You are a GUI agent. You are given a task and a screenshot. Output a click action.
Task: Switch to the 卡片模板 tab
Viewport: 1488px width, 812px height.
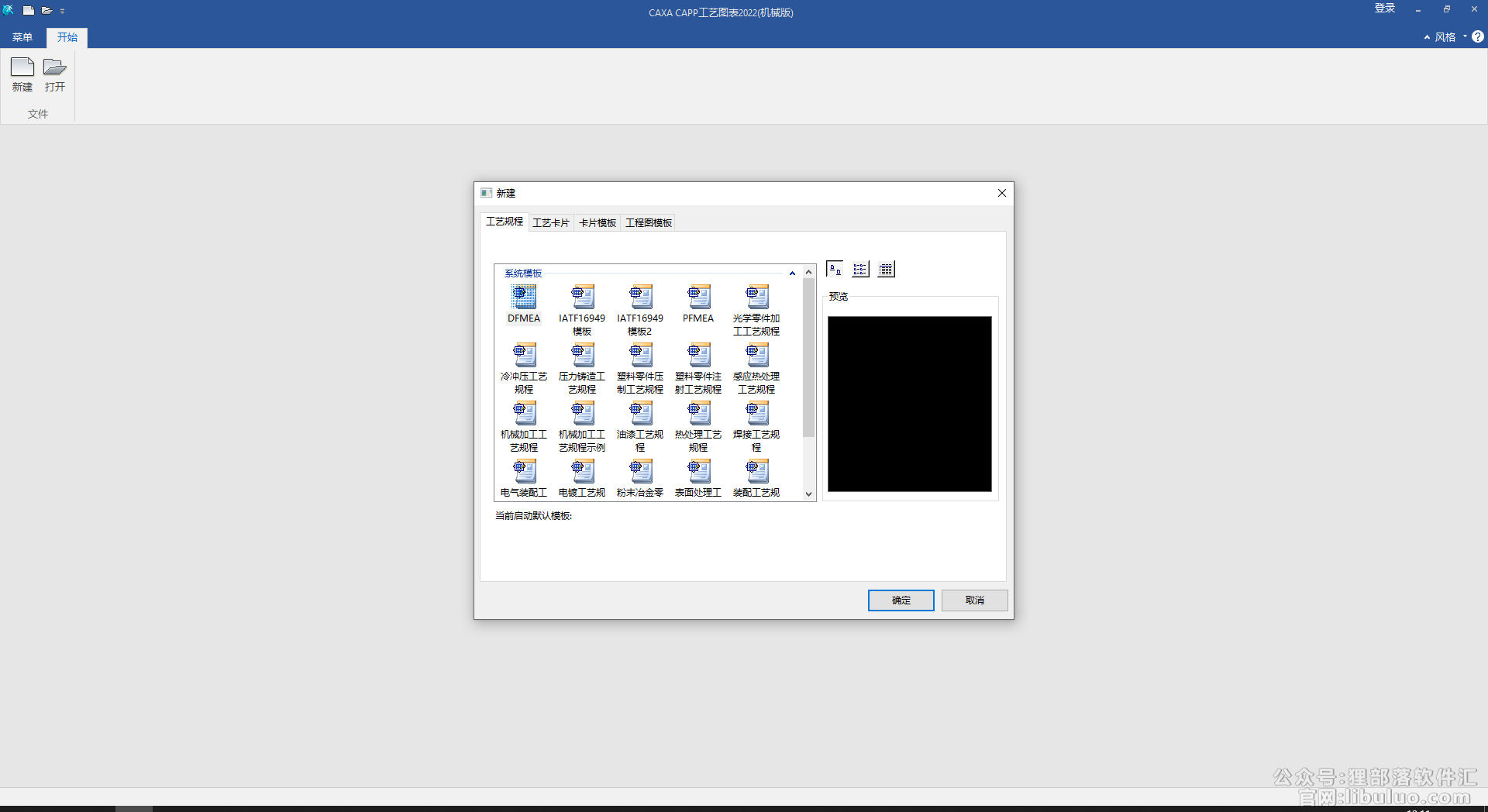coord(598,223)
